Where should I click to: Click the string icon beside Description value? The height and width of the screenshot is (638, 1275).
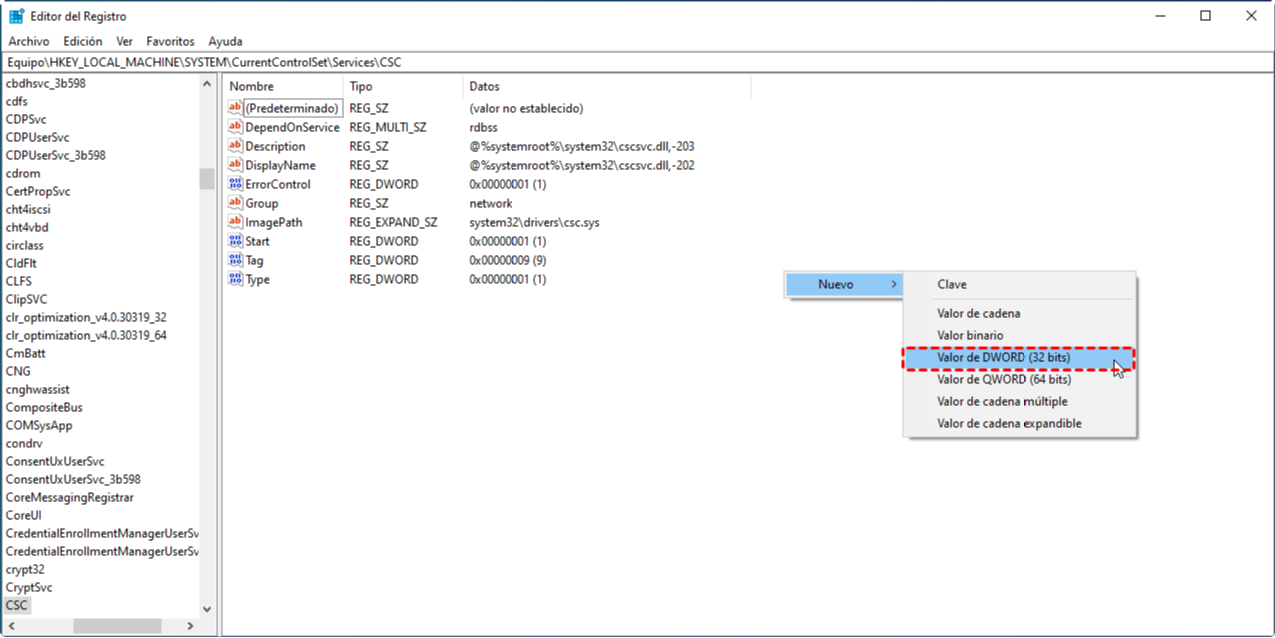click(x=236, y=146)
